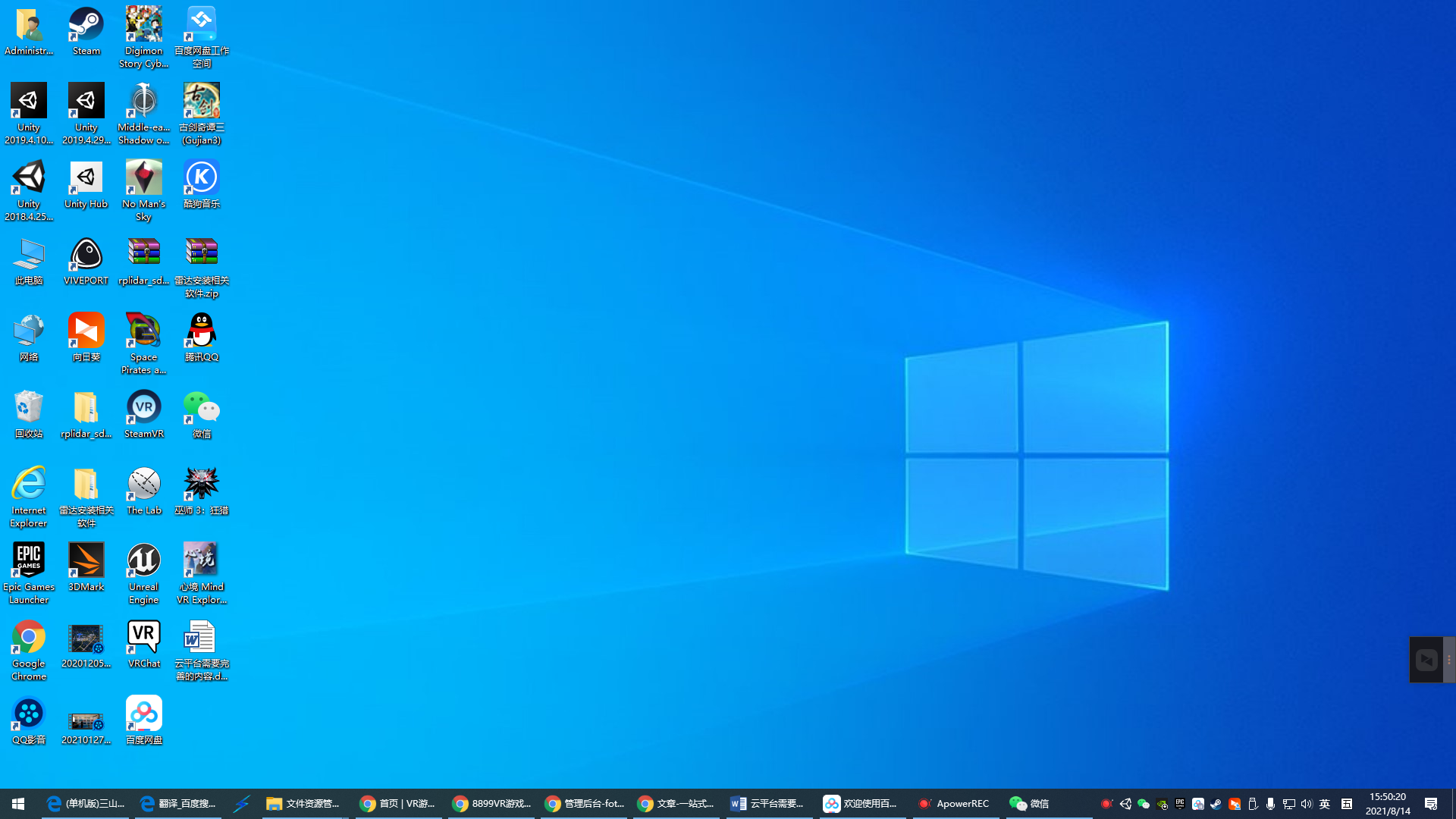1456x819 pixels.
Task: Open the VRChat shortcut
Action: [143, 645]
